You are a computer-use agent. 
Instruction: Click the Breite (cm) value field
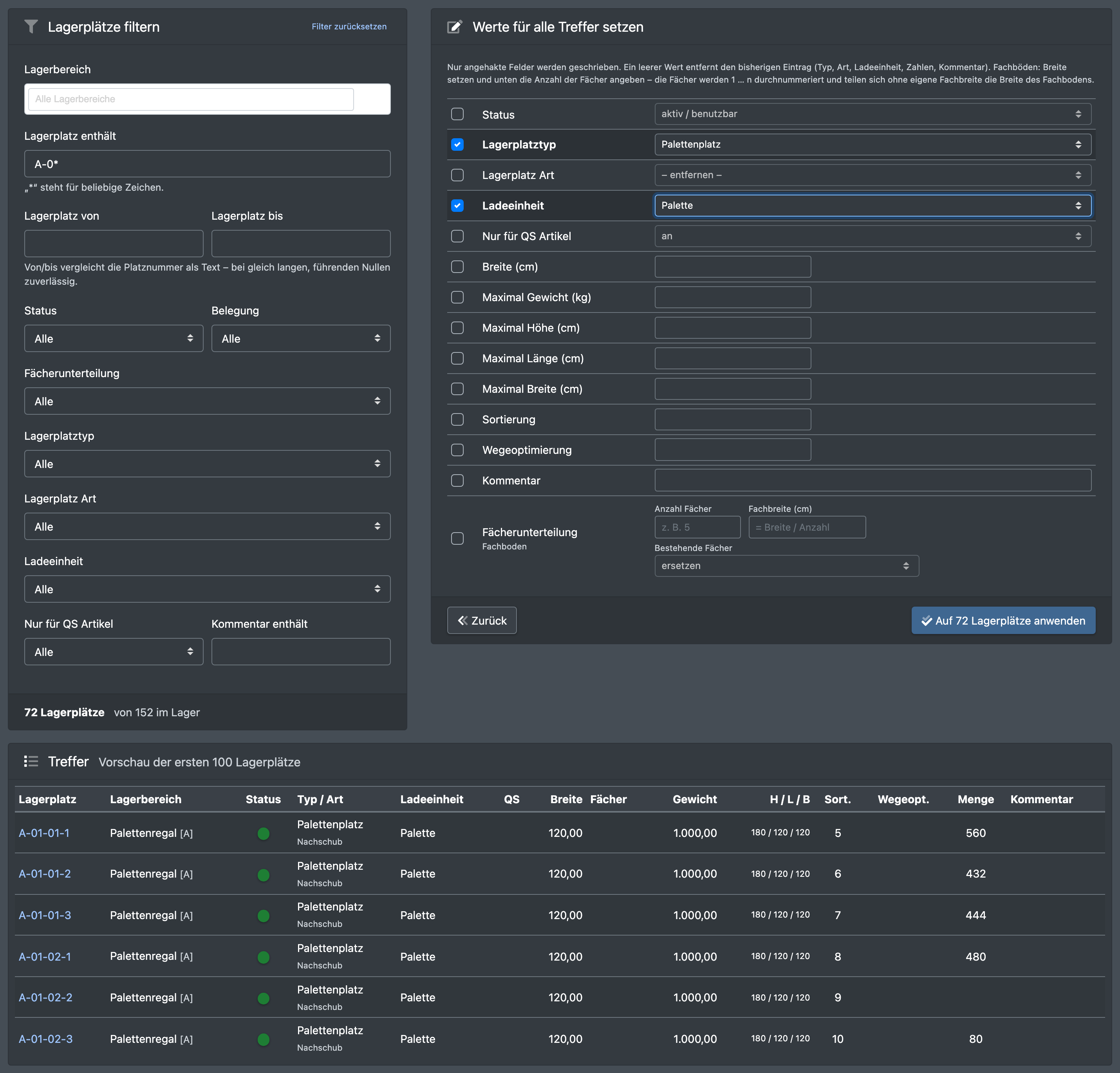tap(733, 267)
